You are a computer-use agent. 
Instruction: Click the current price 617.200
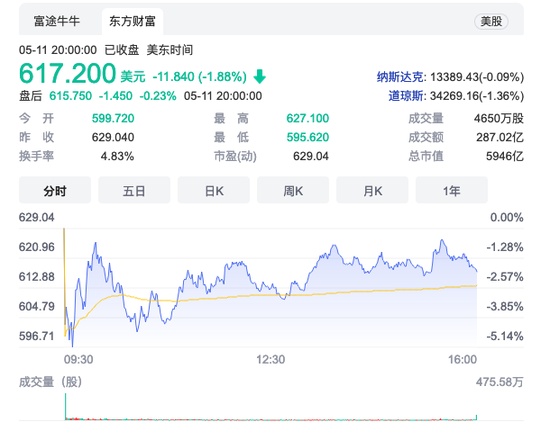point(67,73)
